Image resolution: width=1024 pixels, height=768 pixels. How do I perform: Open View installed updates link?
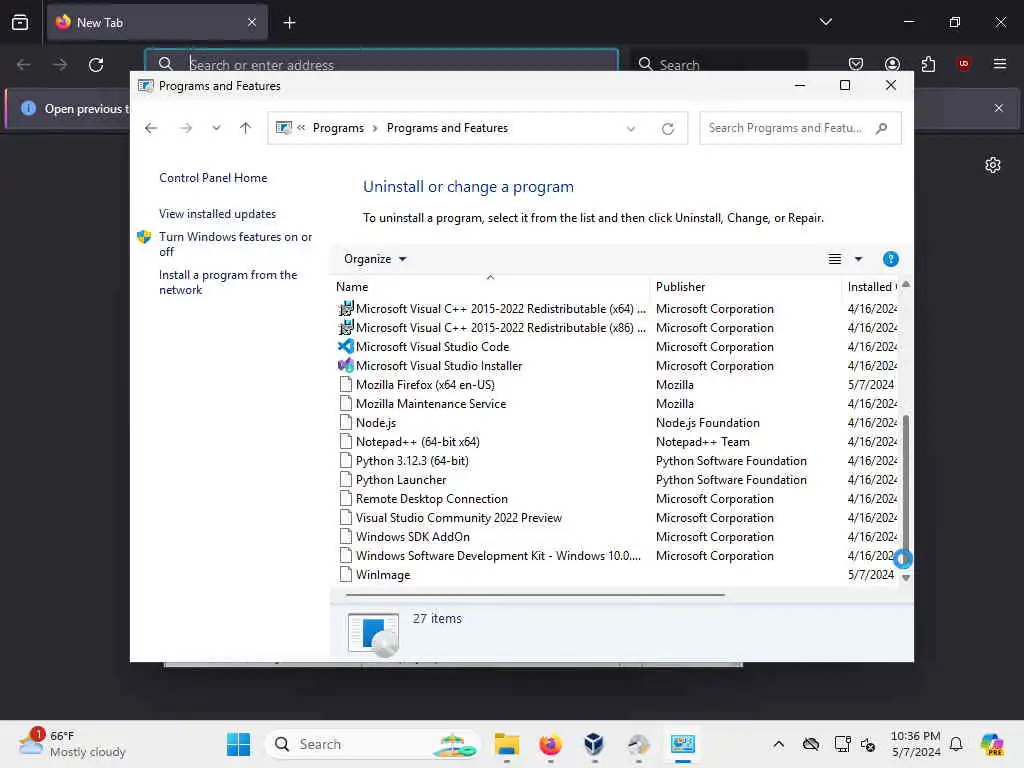click(217, 214)
